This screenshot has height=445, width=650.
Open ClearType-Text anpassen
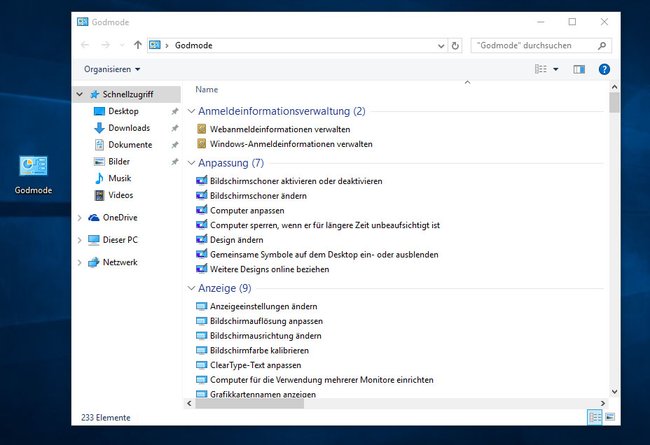255,365
